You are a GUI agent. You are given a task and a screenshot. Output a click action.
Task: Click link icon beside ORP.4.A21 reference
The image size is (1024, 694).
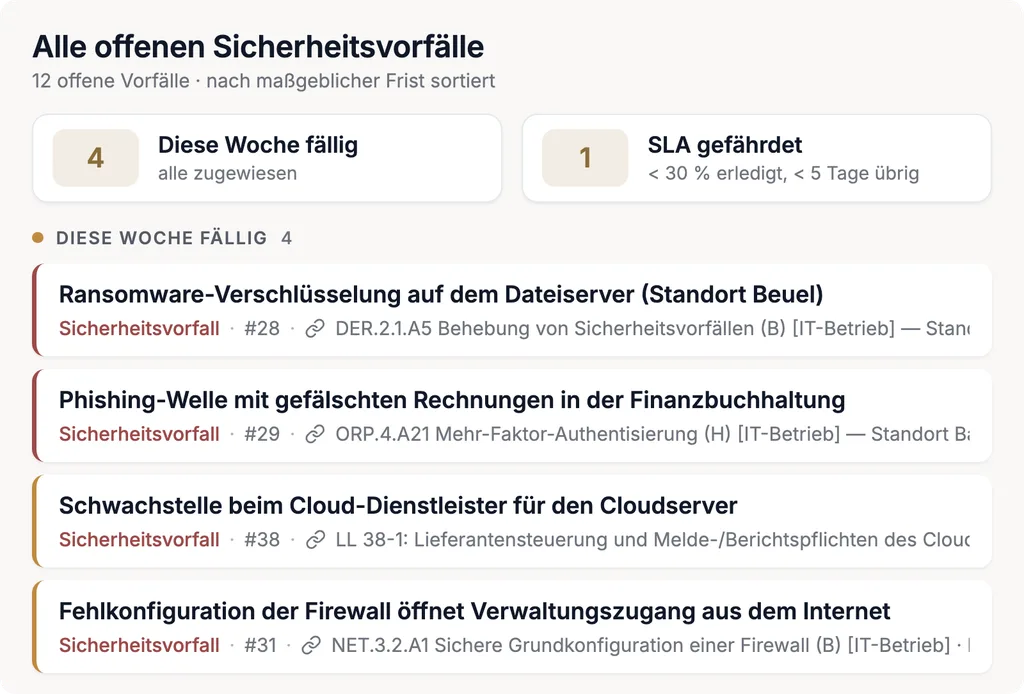[315, 434]
